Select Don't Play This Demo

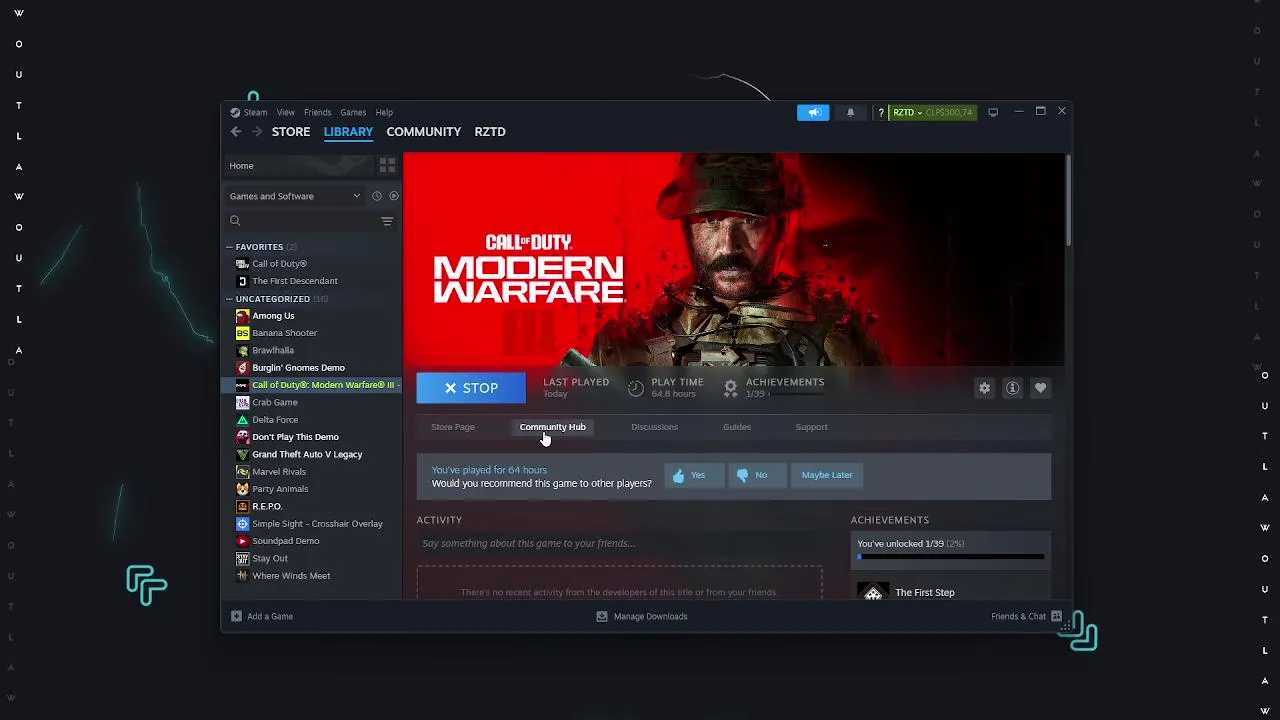tap(295, 437)
